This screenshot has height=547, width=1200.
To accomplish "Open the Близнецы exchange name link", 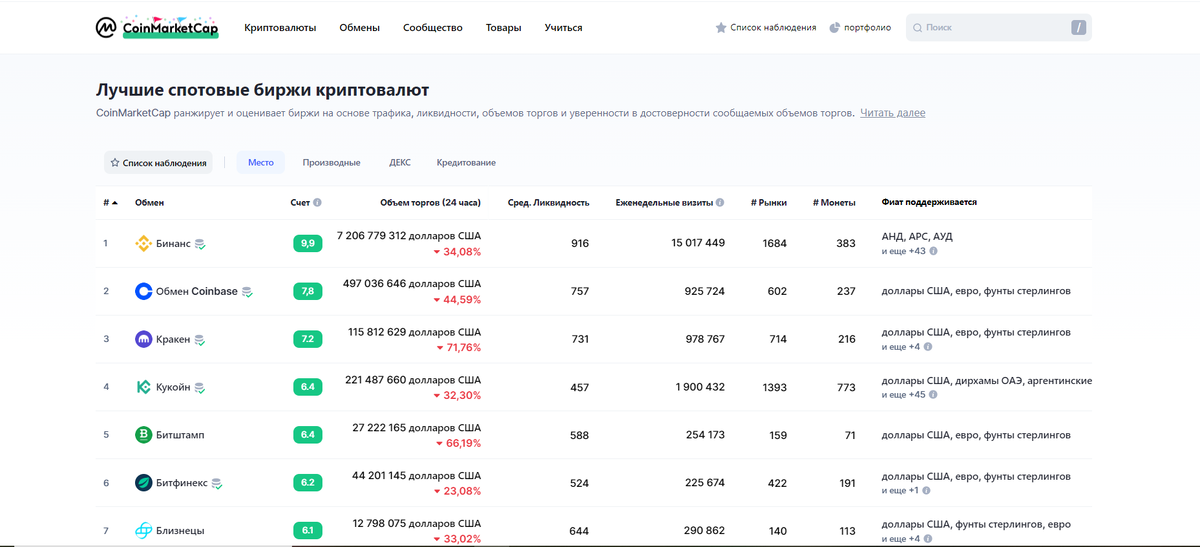I will 180,531.
